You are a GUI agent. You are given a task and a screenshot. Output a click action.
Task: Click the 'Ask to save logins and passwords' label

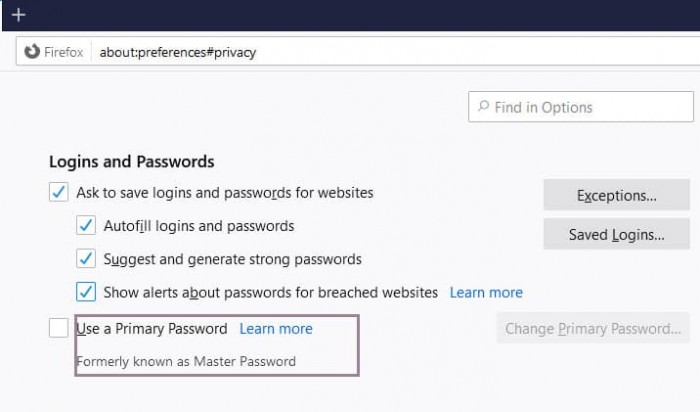click(x=225, y=193)
